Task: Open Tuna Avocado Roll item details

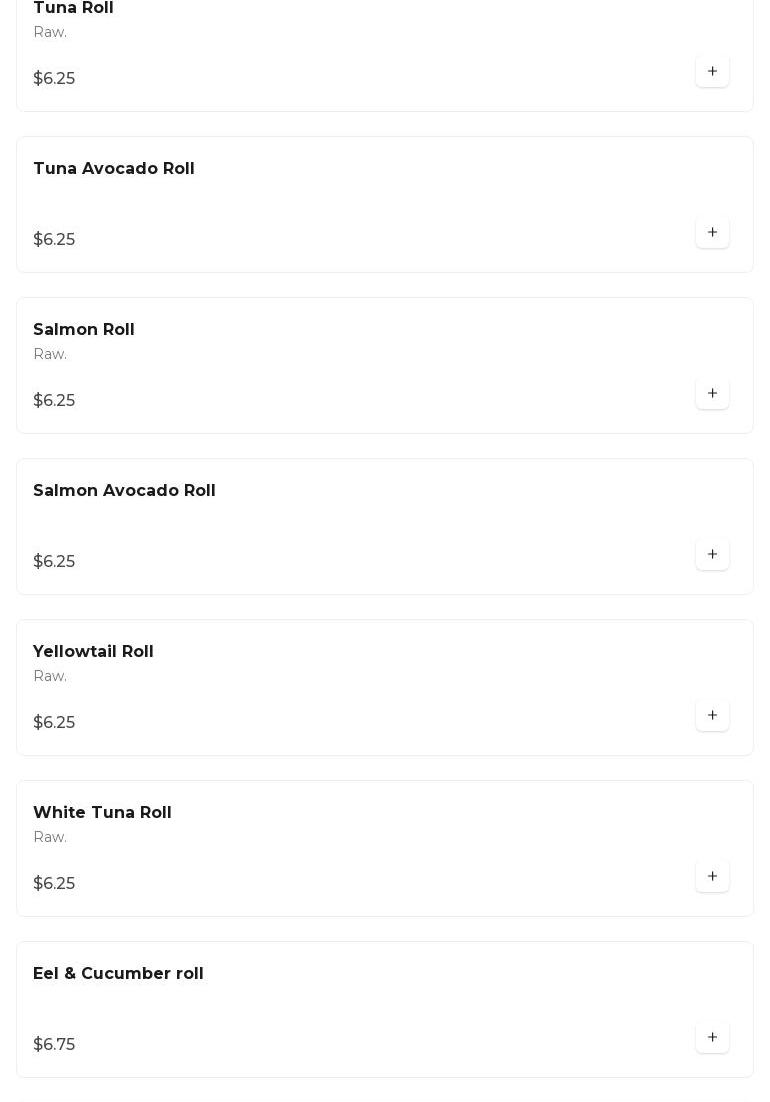Action: [114, 169]
